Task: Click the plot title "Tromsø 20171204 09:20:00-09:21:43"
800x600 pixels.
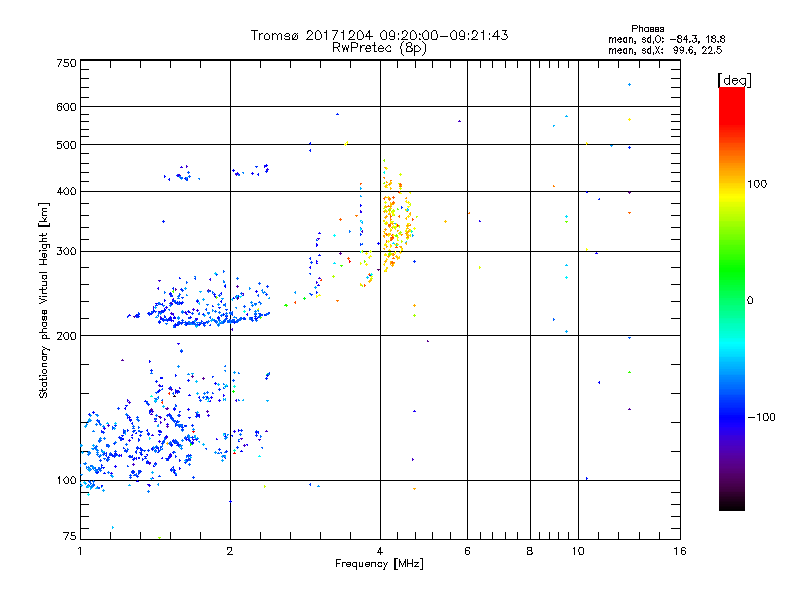Action: point(379,35)
